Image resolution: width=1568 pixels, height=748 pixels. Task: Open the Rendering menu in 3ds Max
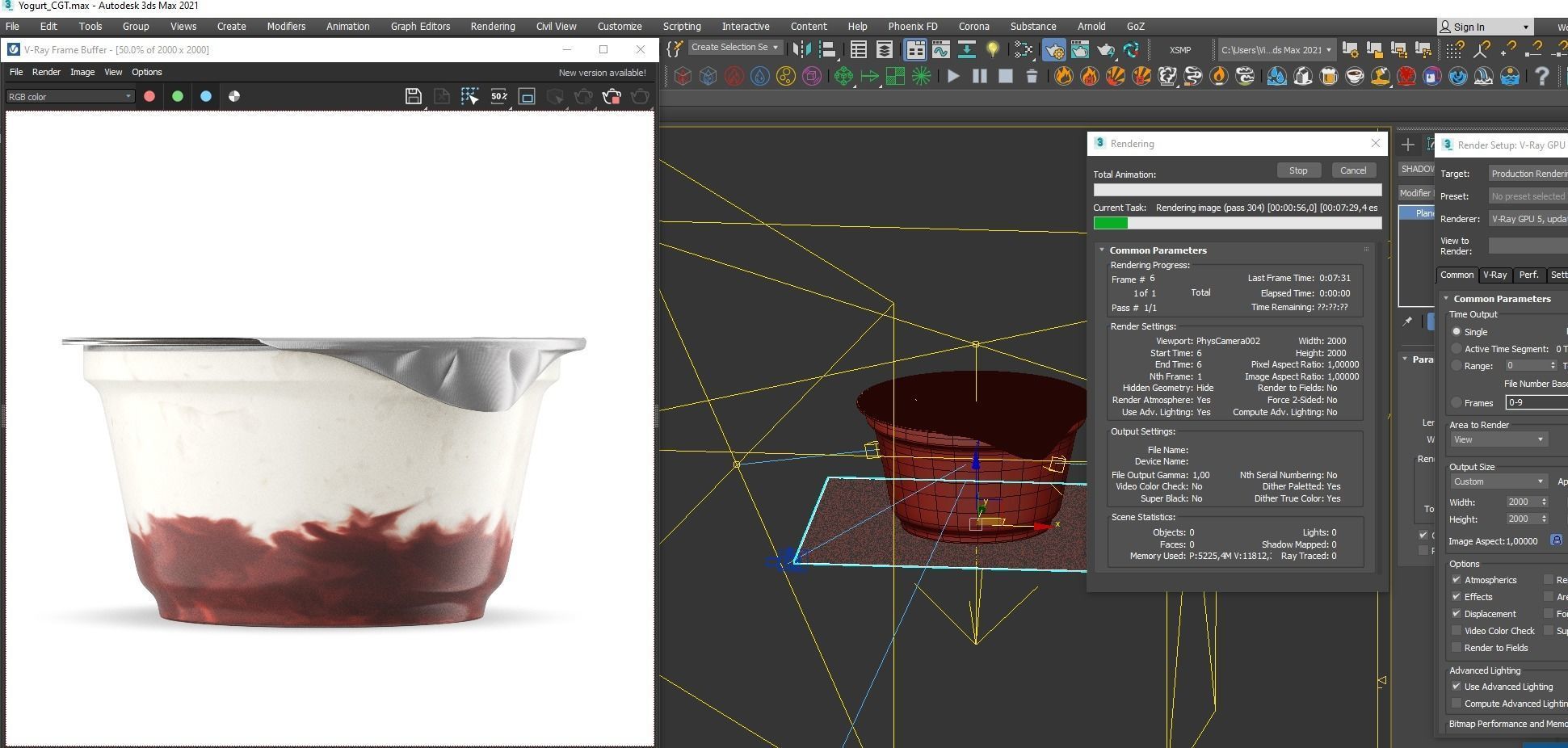[493, 26]
